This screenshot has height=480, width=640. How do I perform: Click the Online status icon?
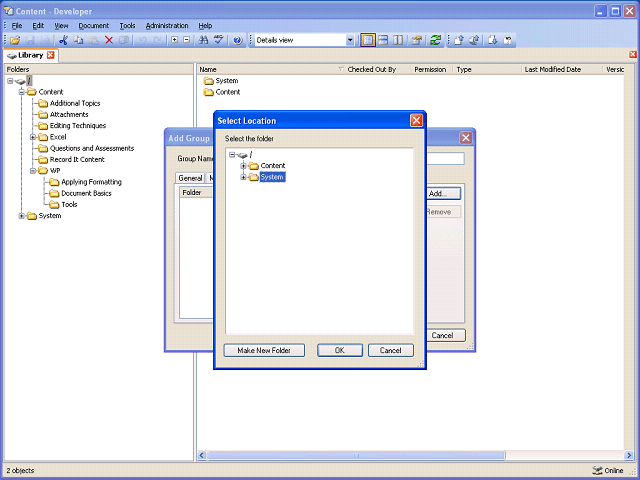pyautogui.click(x=597, y=470)
